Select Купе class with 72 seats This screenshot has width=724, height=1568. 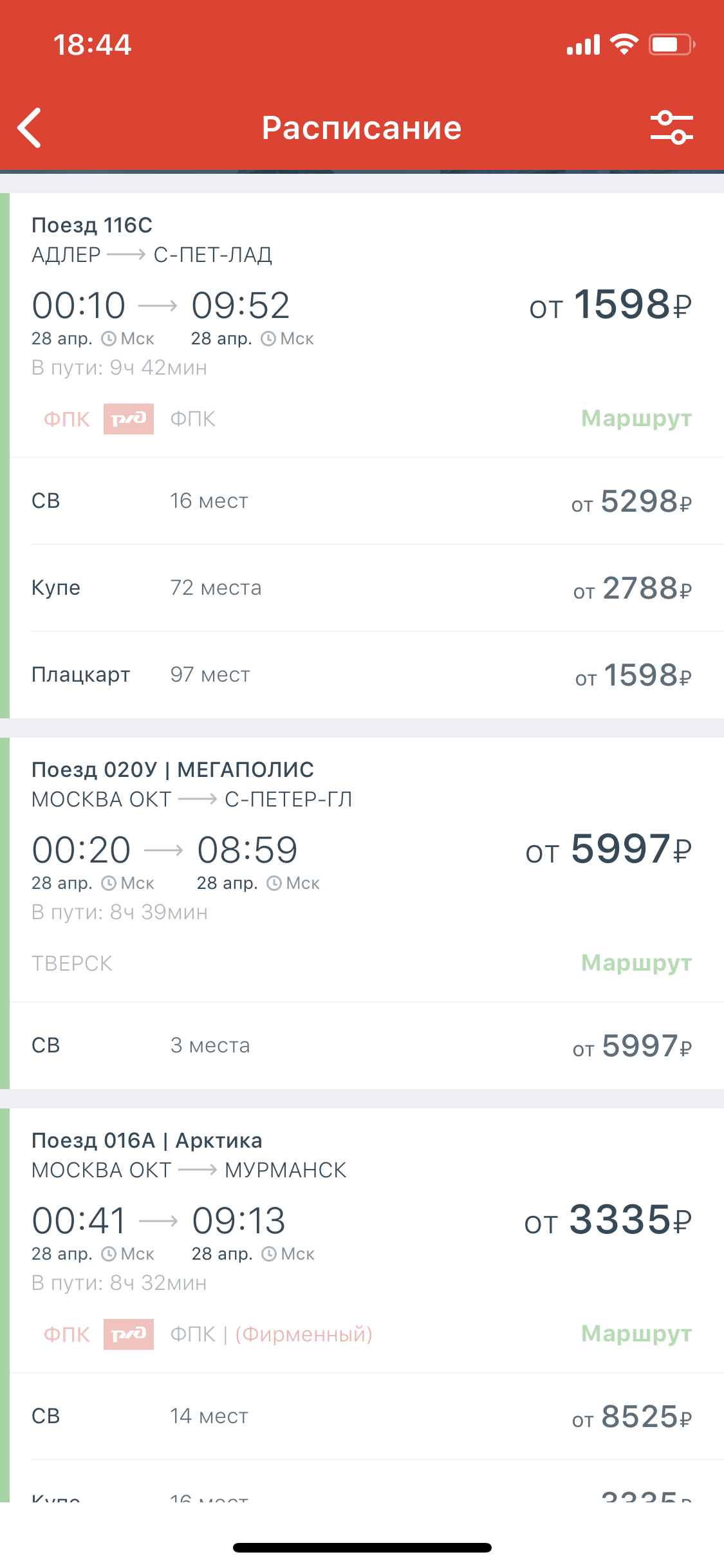click(362, 588)
